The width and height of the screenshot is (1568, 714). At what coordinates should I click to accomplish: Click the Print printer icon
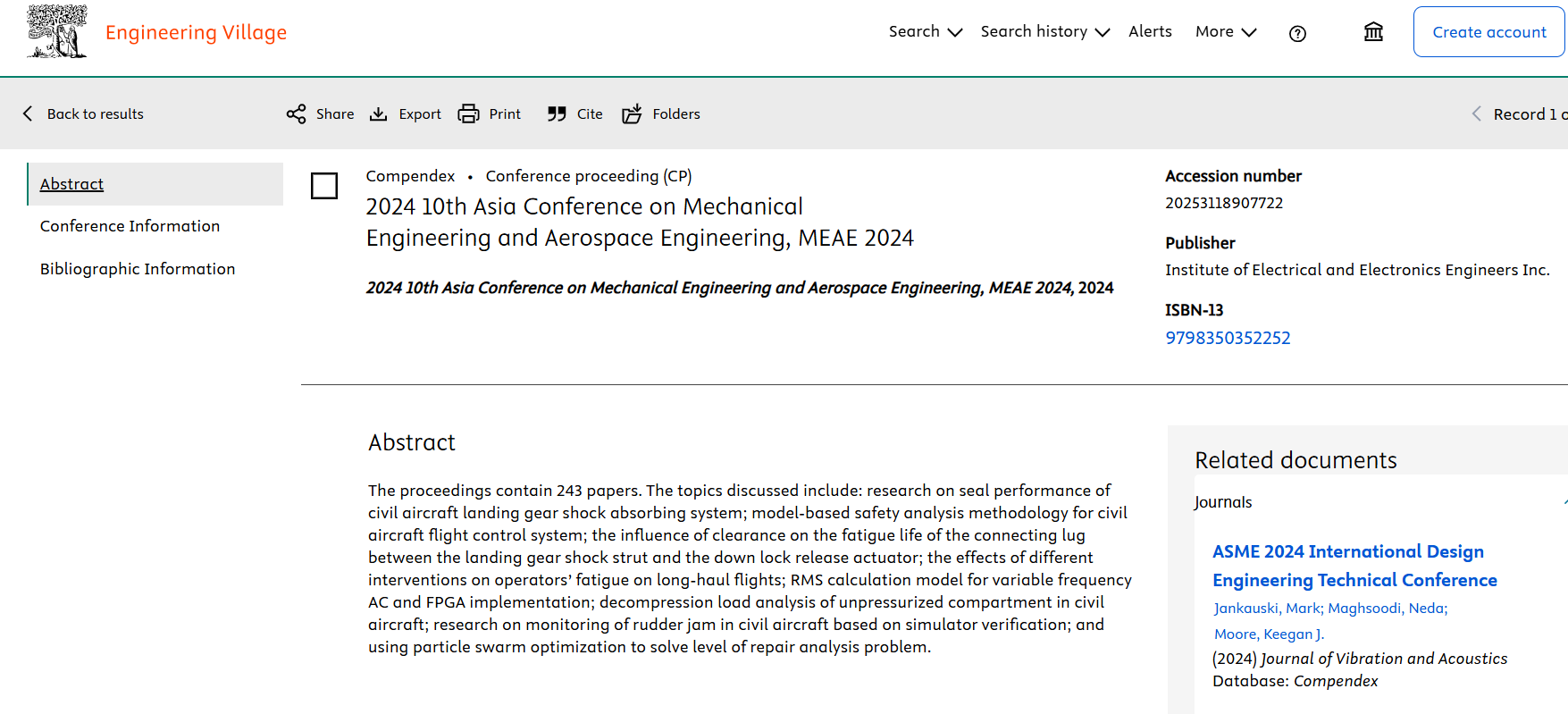click(468, 113)
